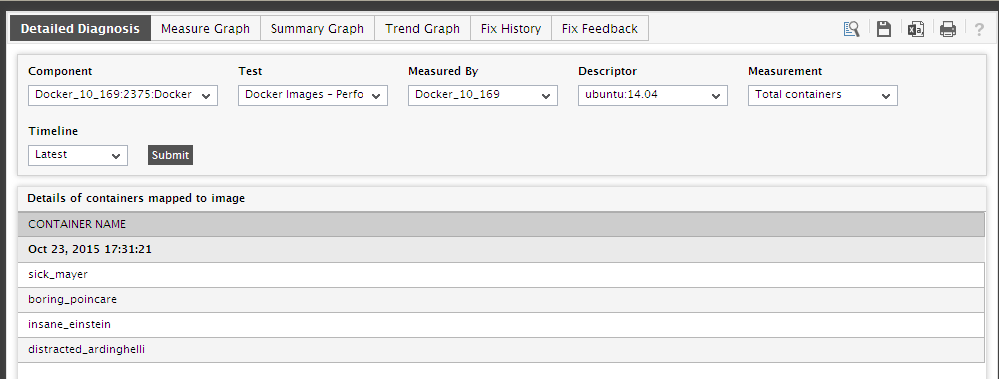Click the Submit button
This screenshot has width=999, height=379.
point(170,155)
